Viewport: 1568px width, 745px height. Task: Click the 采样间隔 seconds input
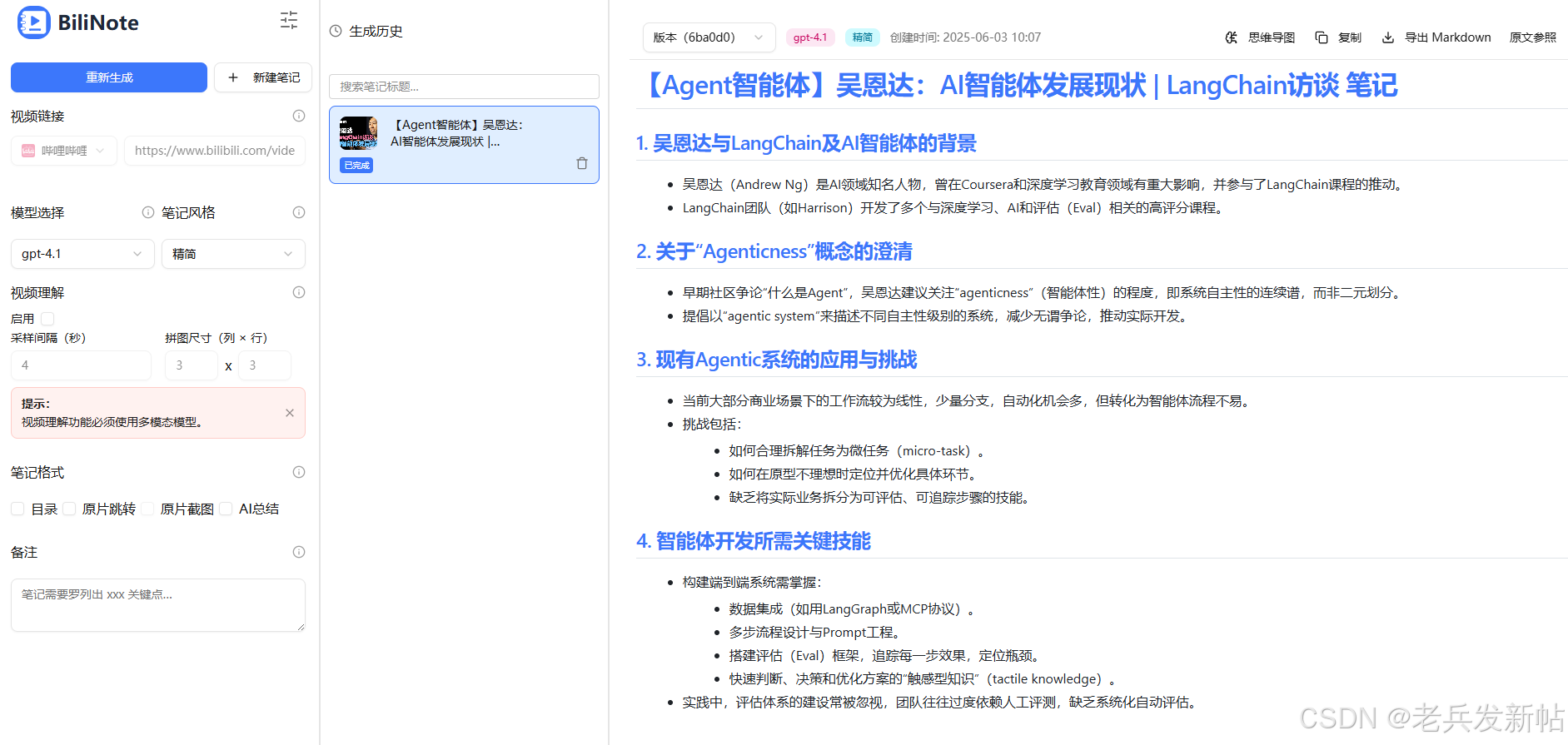pos(81,365)
